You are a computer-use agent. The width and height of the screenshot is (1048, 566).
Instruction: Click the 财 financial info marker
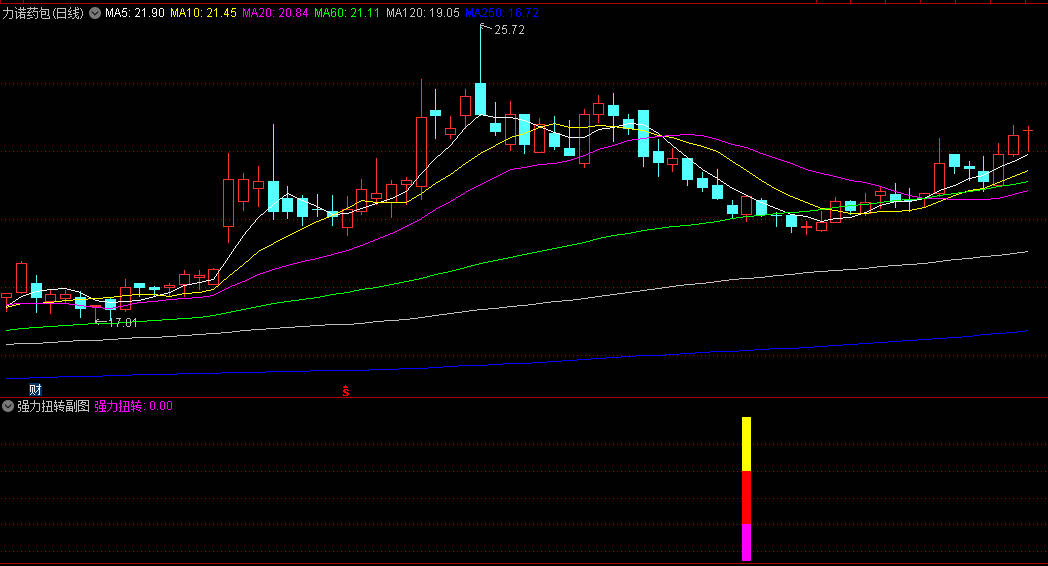pos(35,389)
